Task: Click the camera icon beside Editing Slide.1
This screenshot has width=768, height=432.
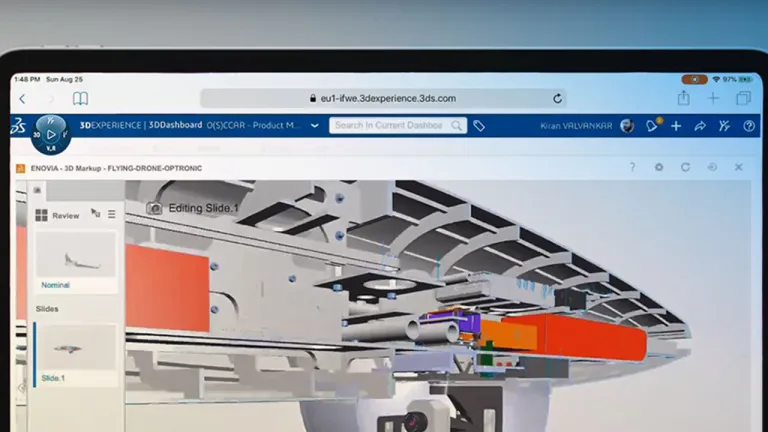Action: 154,209
